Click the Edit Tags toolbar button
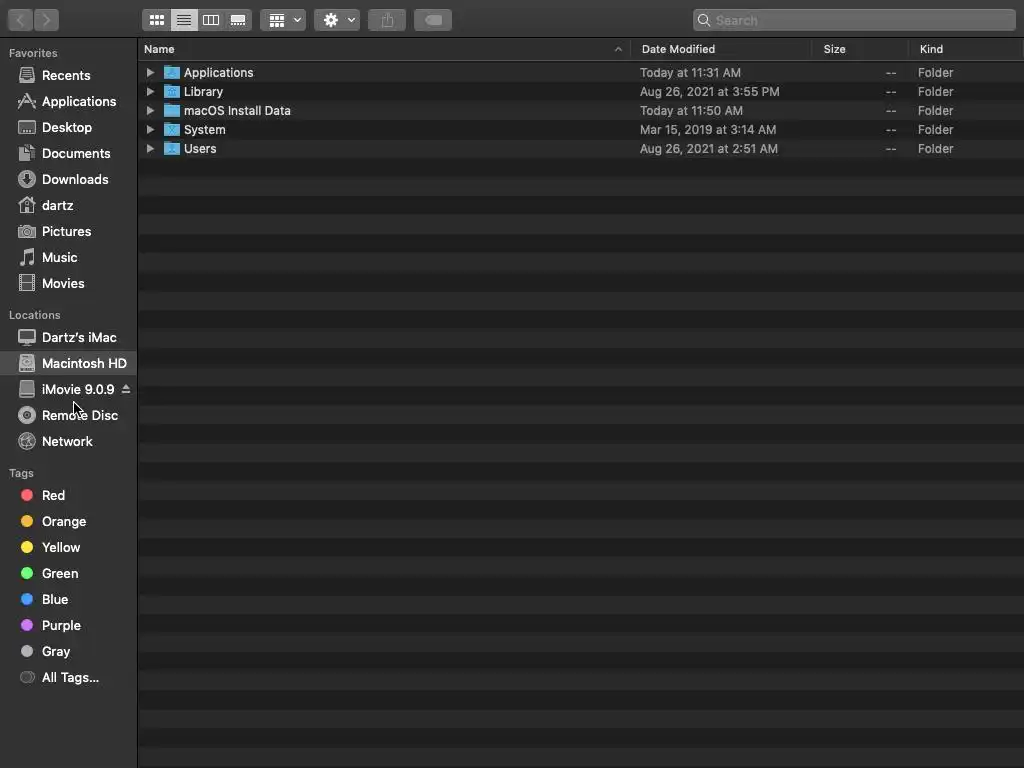This screenshot has width=1024, height=768. coord(433,20)
